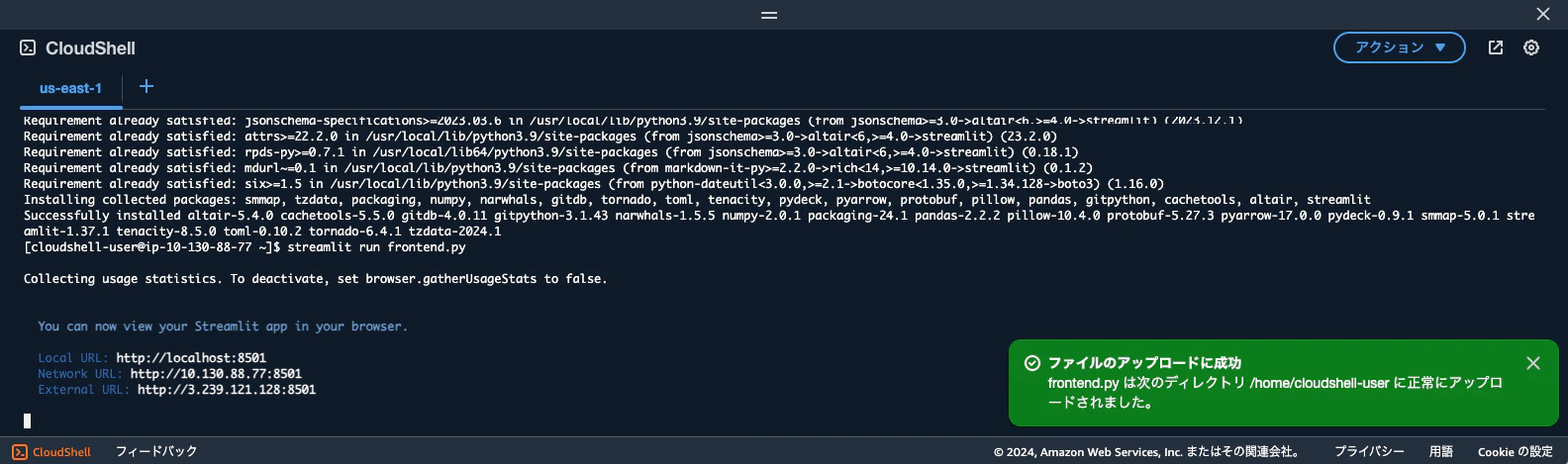Click the External URL http://3.239.121.128:8501
This screenshot has width=1568, height=464.
point(227,390)
